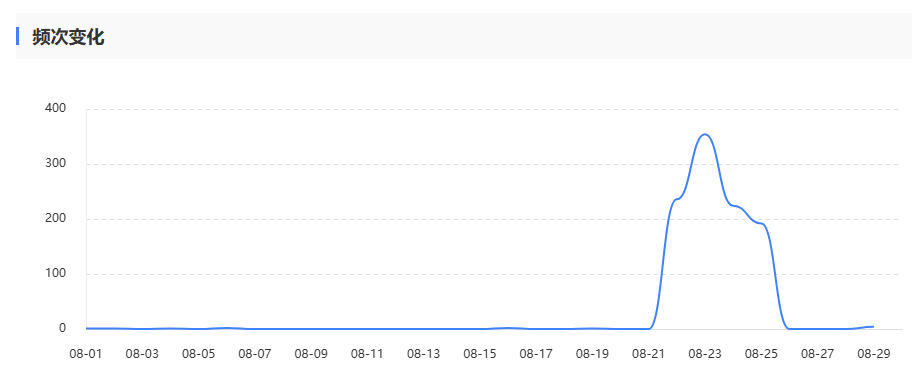Click the 08-03 date label
The image size is (912, 390).
(142, 354)
